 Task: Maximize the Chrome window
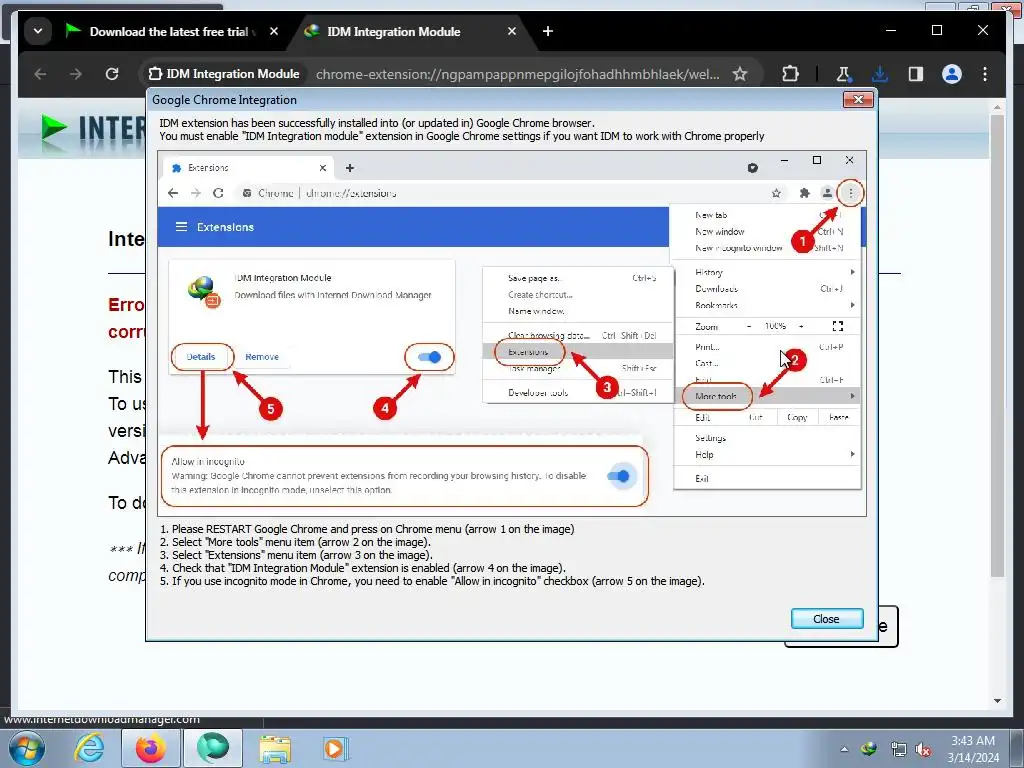[x=936, y=30]
